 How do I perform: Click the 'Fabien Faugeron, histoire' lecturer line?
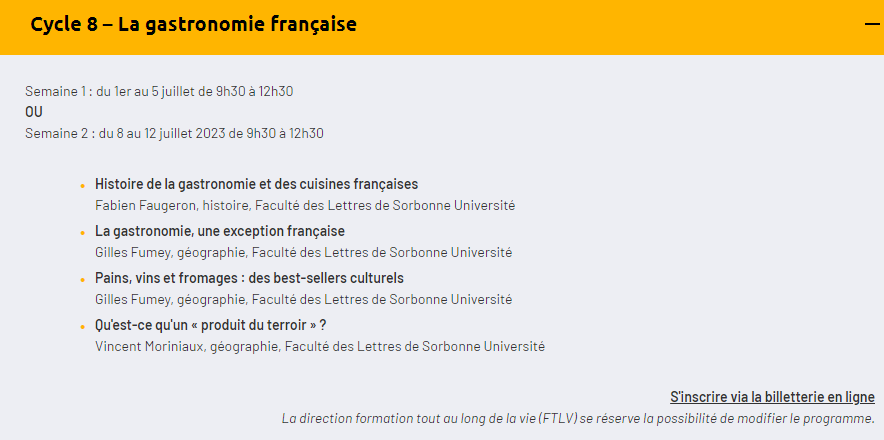click(305, 205)
